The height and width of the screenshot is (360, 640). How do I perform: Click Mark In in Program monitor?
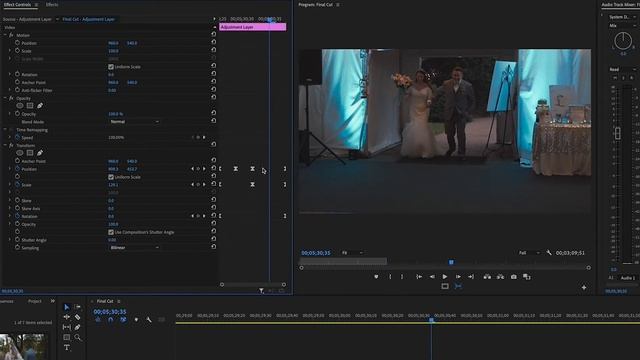coord(390,277)
